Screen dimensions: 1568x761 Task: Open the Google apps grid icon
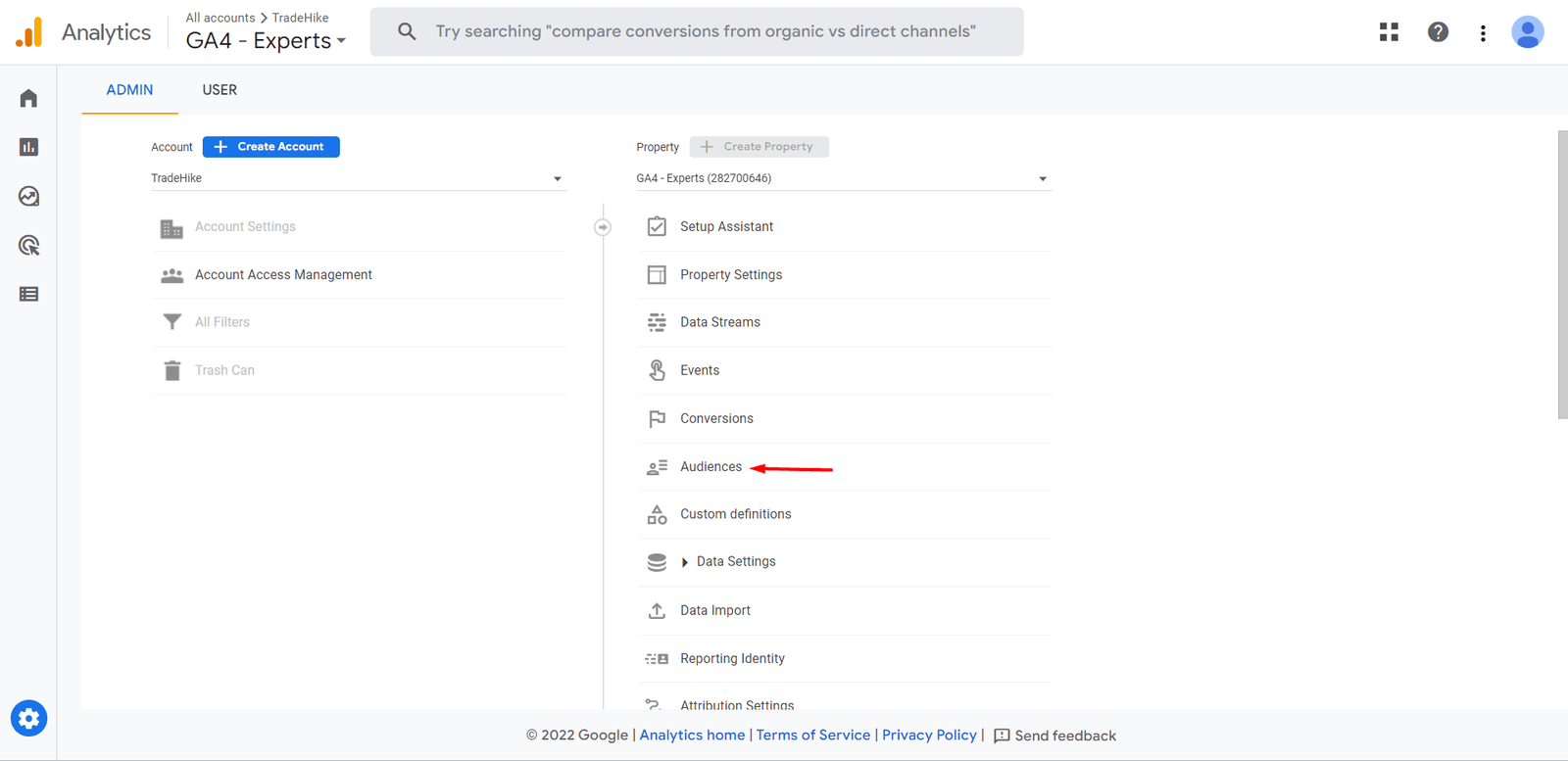coord(1389,32)
